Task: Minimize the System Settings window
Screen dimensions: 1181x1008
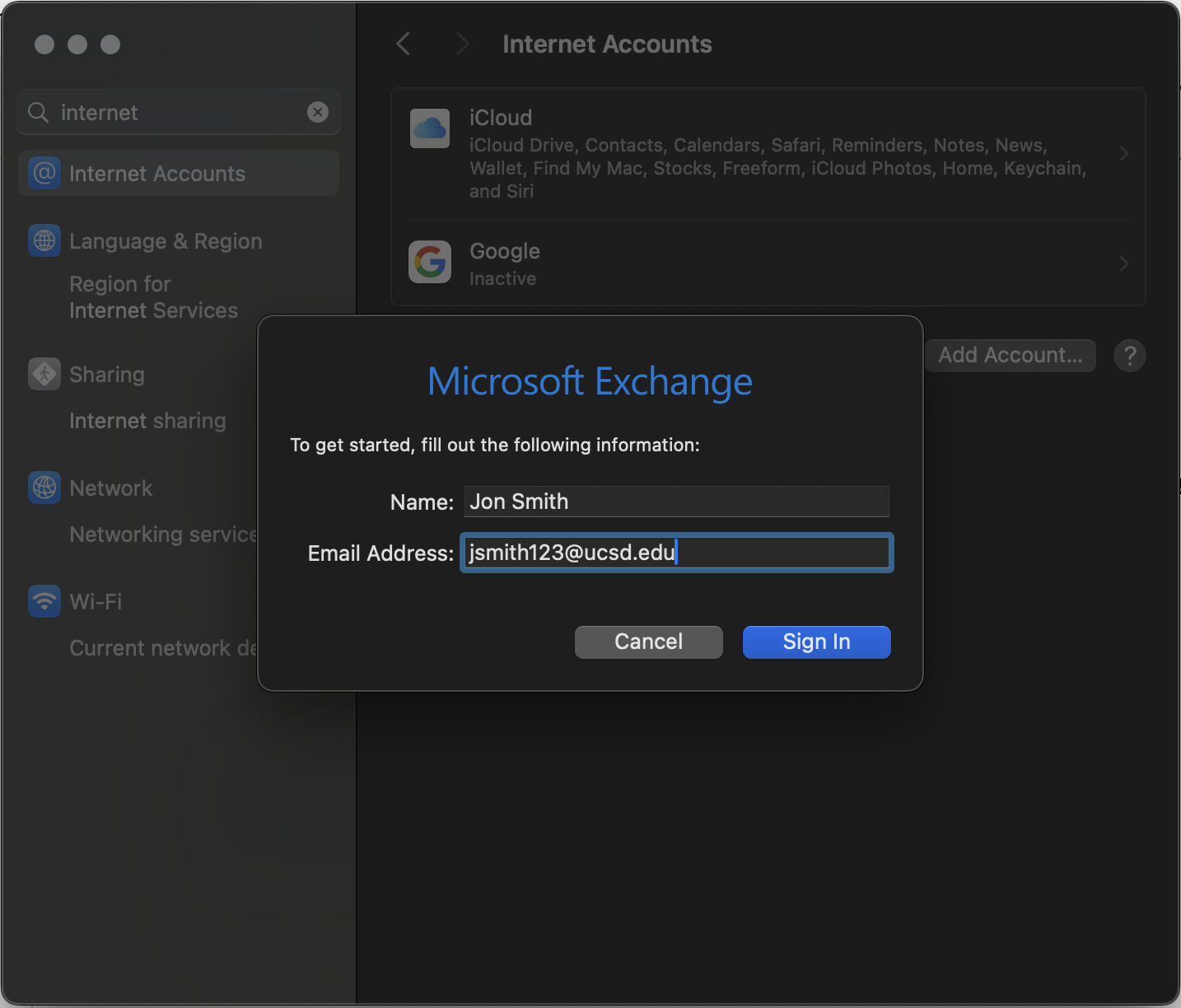Action: click(x=77, y=44)
